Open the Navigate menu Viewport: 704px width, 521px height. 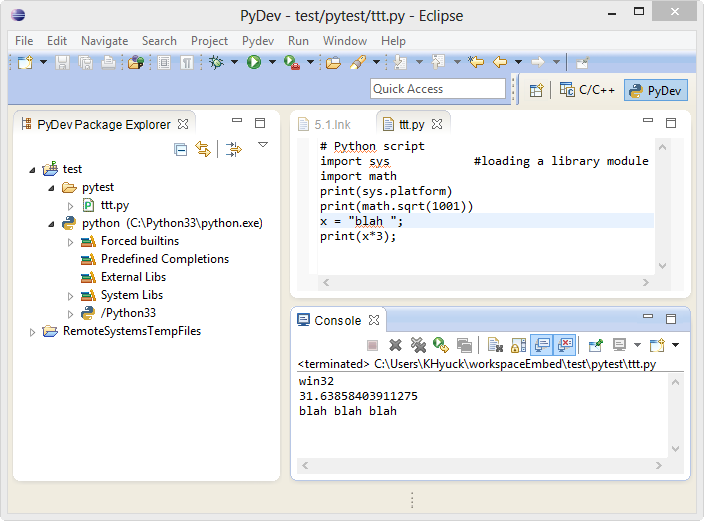(x=105, y=41)
